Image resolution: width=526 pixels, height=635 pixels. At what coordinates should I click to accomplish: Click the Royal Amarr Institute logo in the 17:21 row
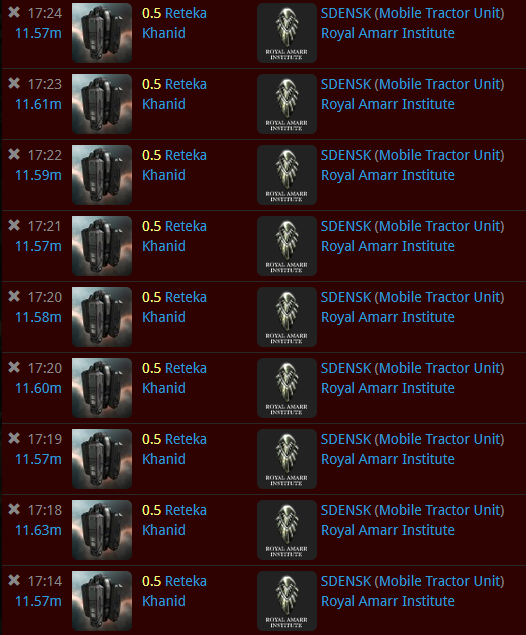[287, 246]
